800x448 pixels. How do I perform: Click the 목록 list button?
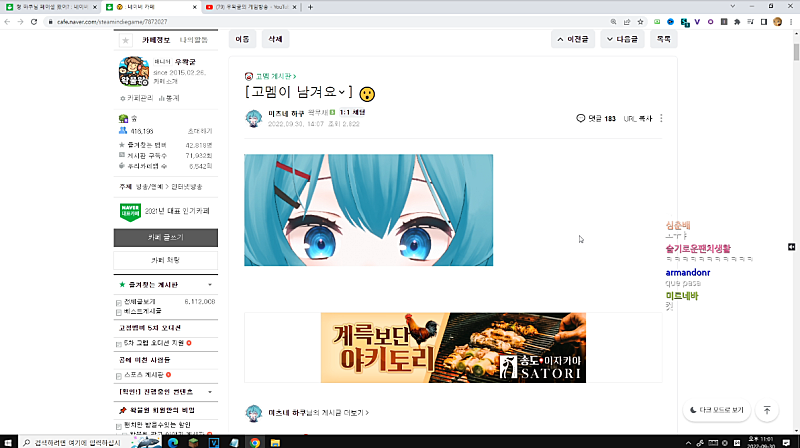(664, 39)
